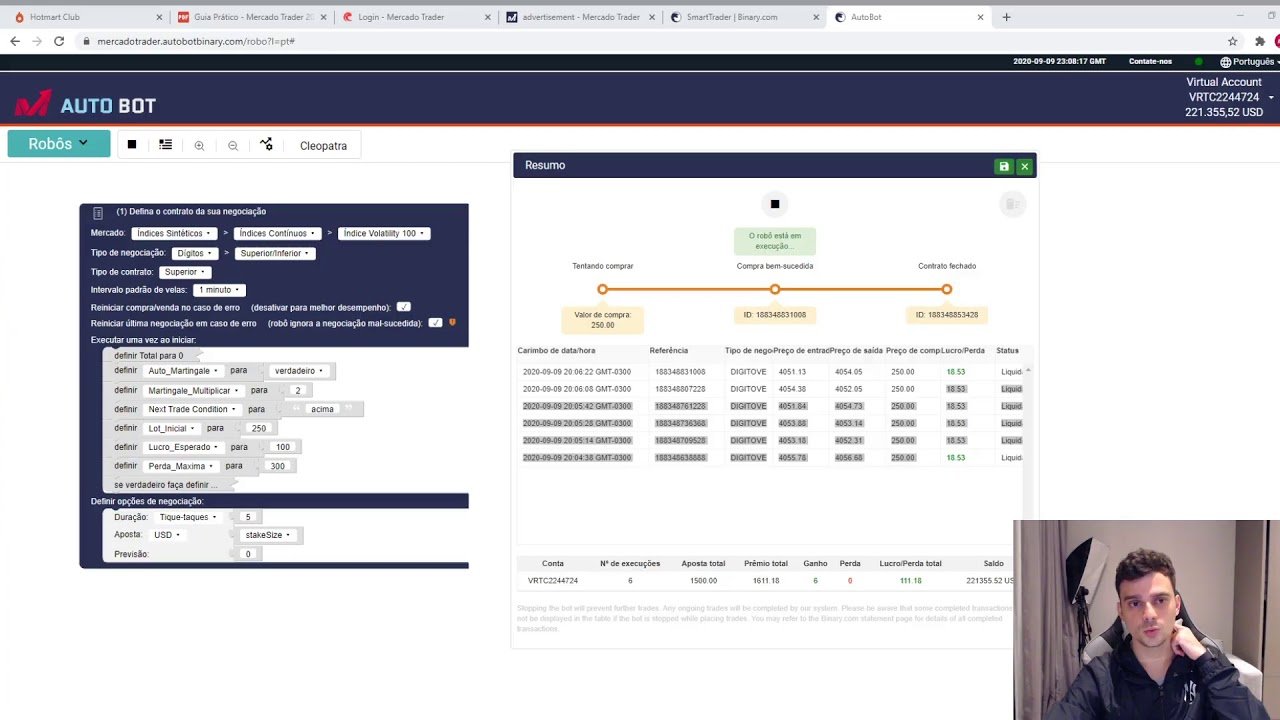
Task: Click the Auto Bot logo
Action: tap(85, 104)
